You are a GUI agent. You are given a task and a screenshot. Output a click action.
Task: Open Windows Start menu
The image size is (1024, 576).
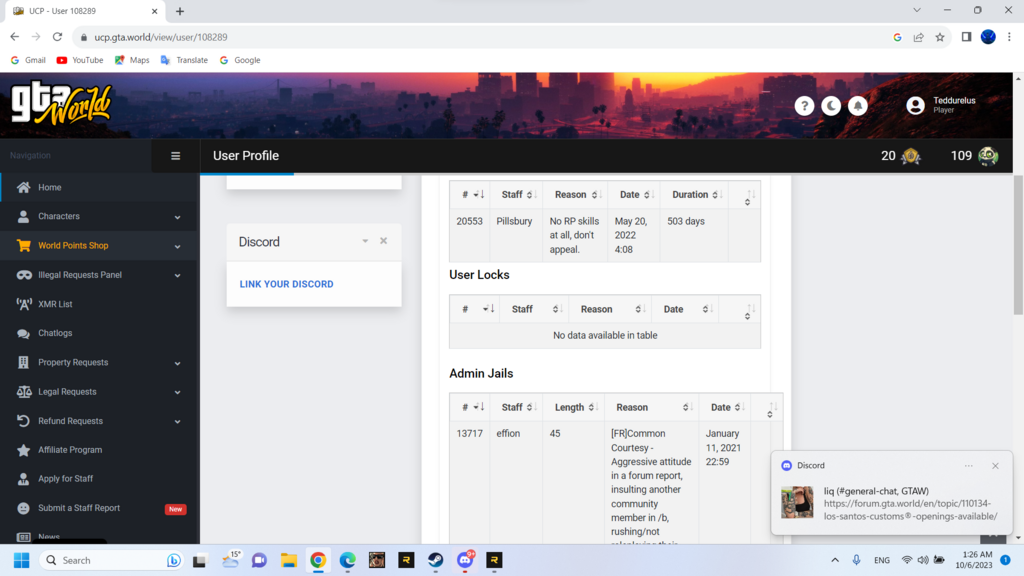click(x=22, y=560)
